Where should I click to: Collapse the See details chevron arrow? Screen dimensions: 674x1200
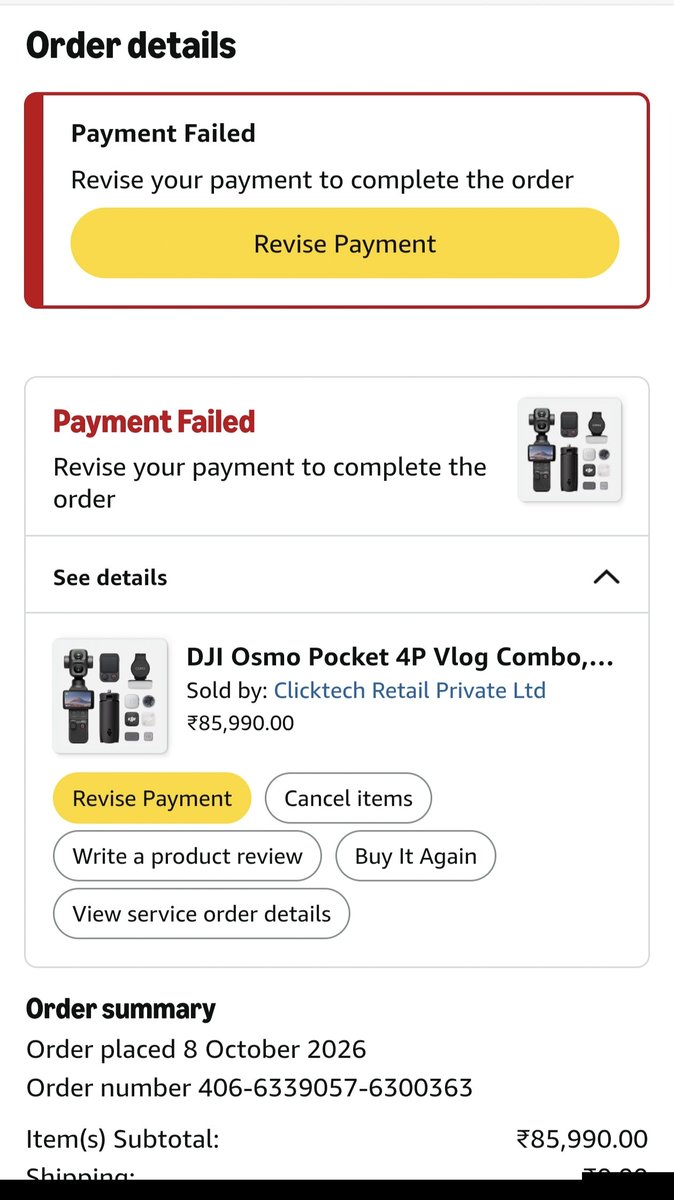[606, 577]
